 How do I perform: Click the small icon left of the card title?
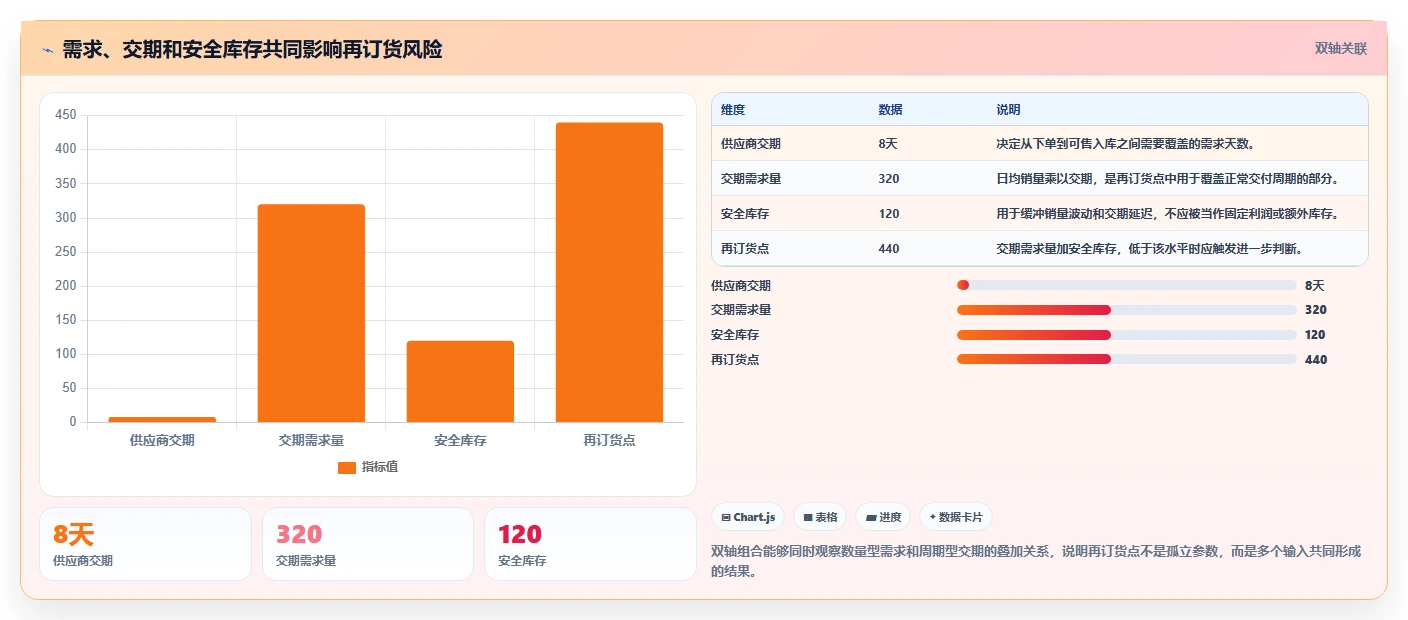(x=47, y=49)
